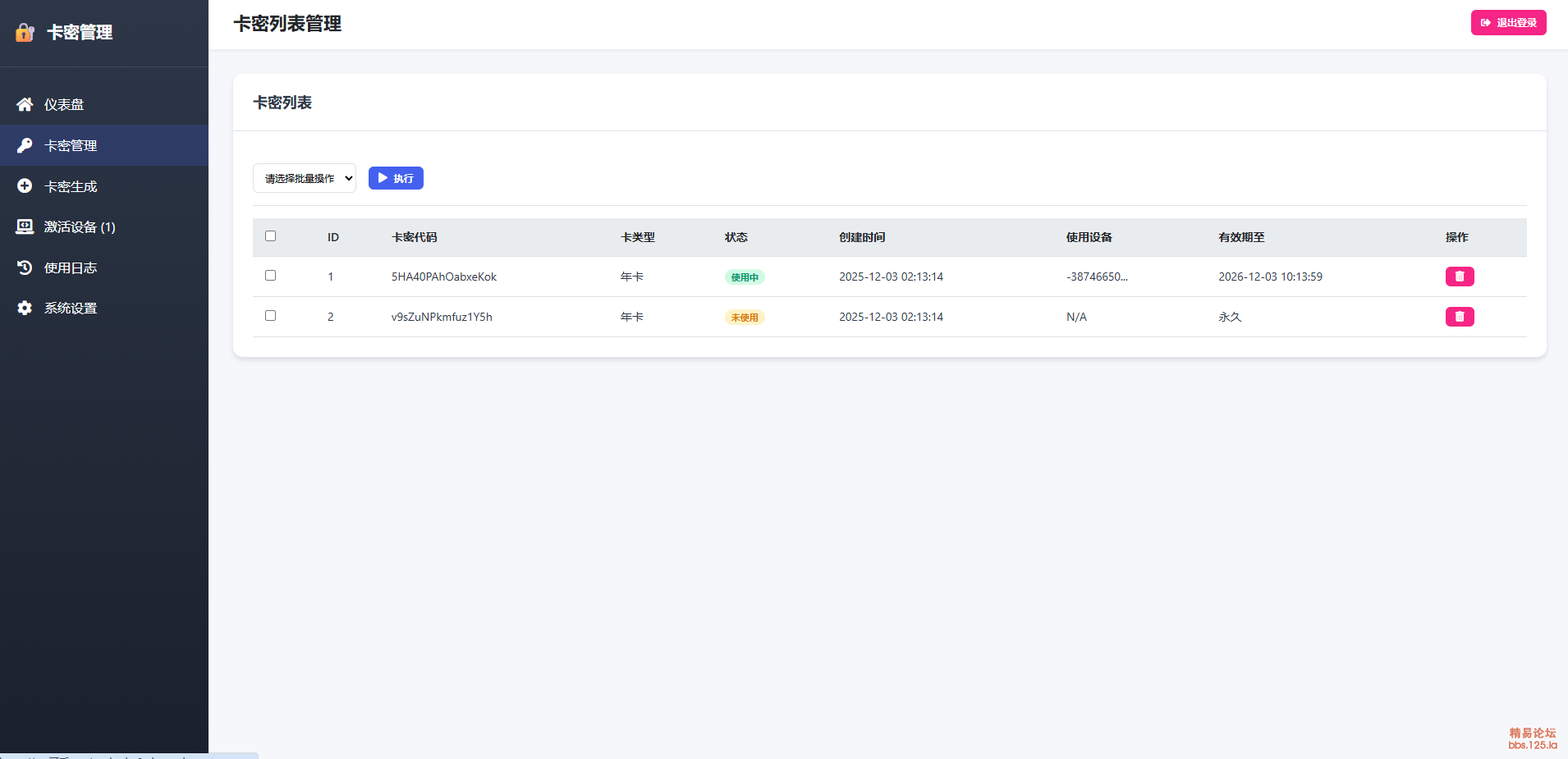The height and width of the screenshot is (759, 1568).
Task: Delete card 5HA40PAhOabxeKok with trash icon
Action: coord(1459,277)
